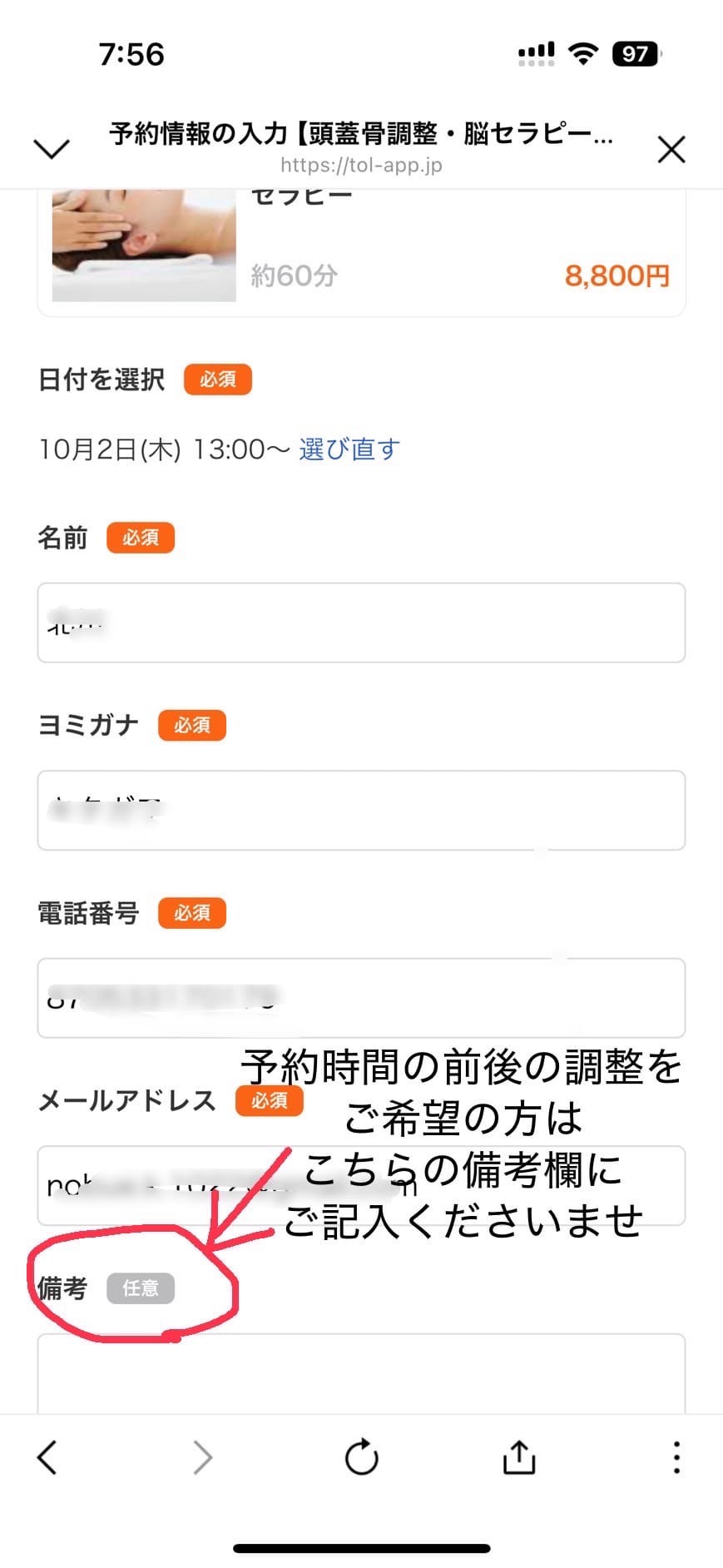Tap the Wi-Fi icon in status bar
The height and width of the screenshot is (1568, 723).
(583, 54)
